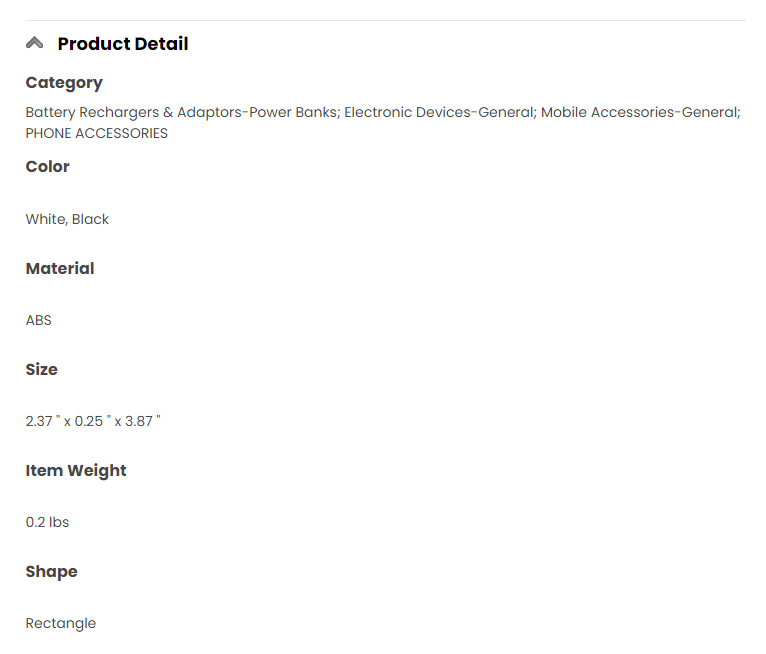Click the PHONE ACCESSORIES category text
Image resolution: width=766 pixels, height=654 pixels.
click(x=96, y=133)
